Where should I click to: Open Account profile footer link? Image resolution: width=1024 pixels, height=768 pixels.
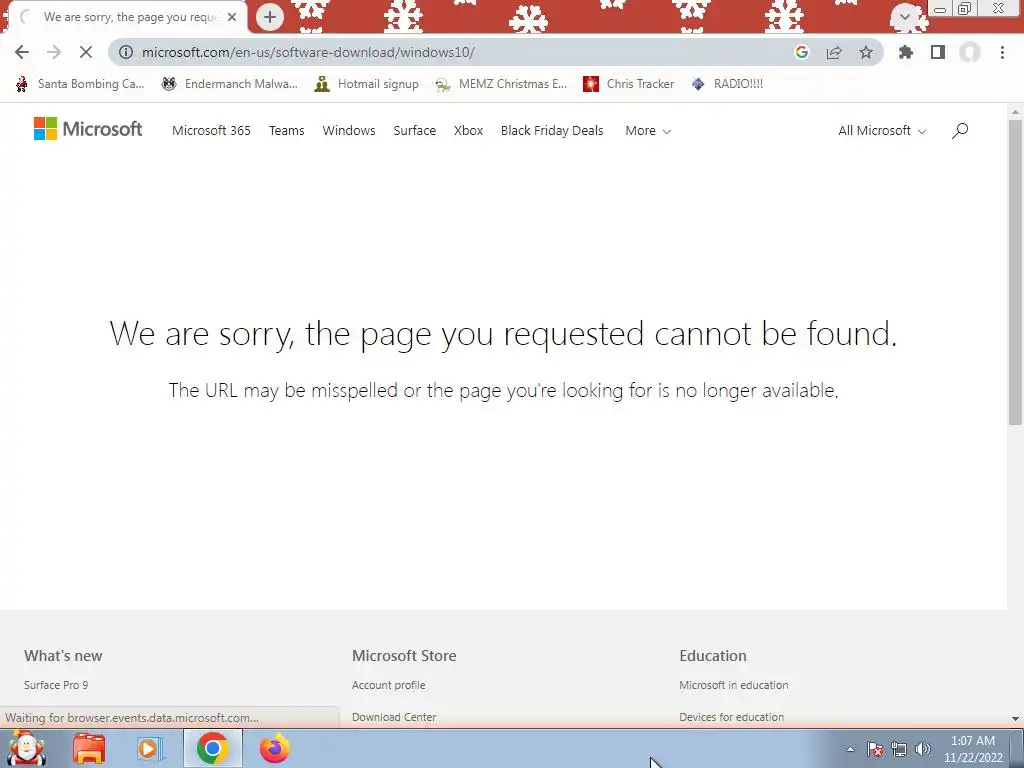point(389,685)
